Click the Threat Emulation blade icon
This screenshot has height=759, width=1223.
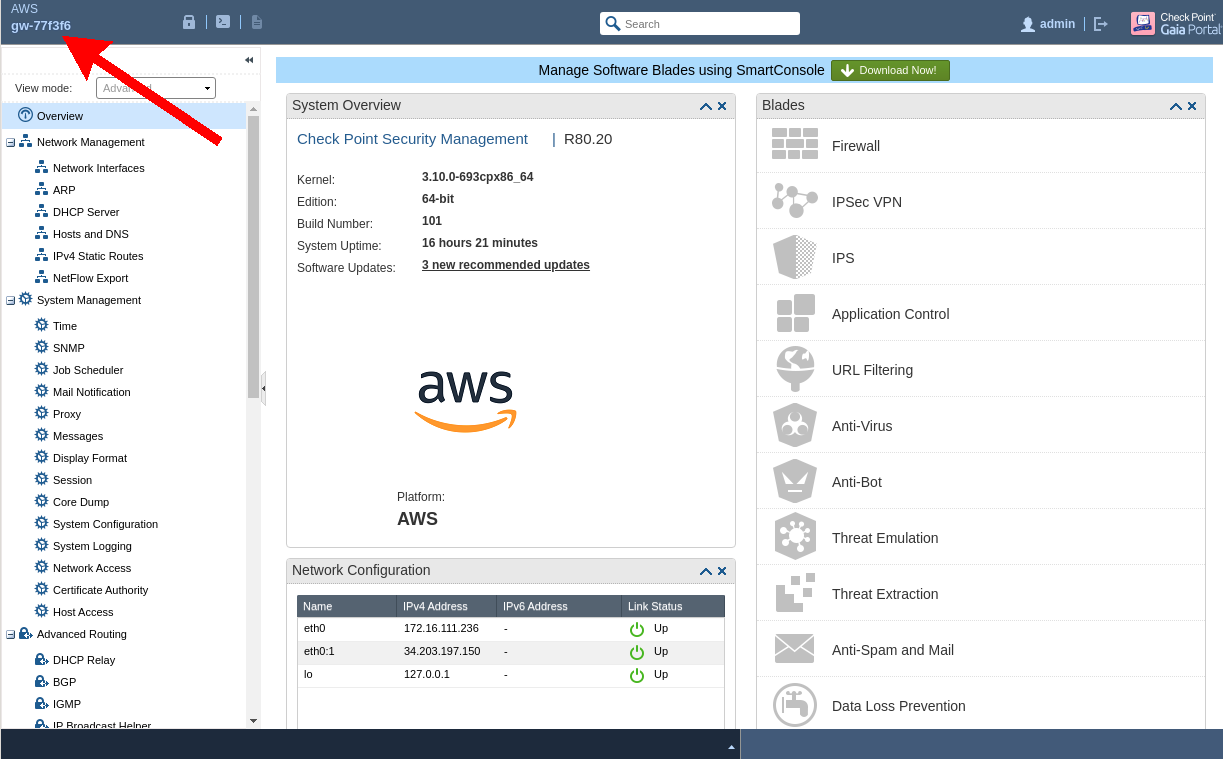[x=795, y=537]
